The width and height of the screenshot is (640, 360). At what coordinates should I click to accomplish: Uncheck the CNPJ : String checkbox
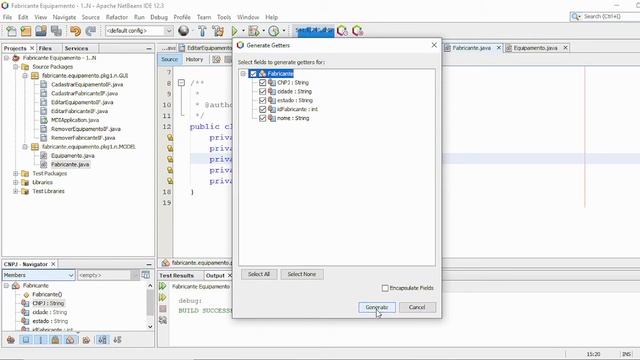pos(262,83)
